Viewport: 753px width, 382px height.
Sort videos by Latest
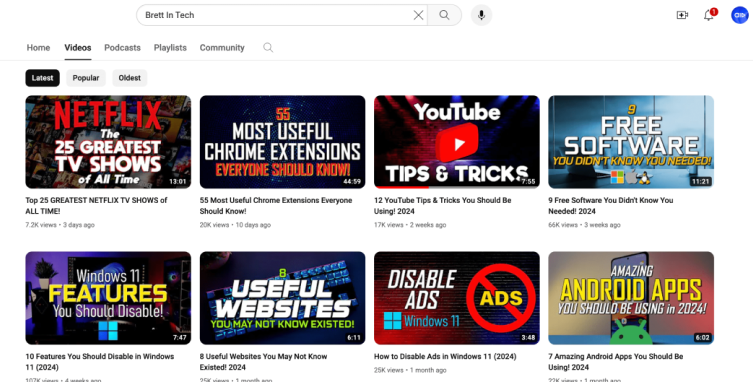coord(42,78)
